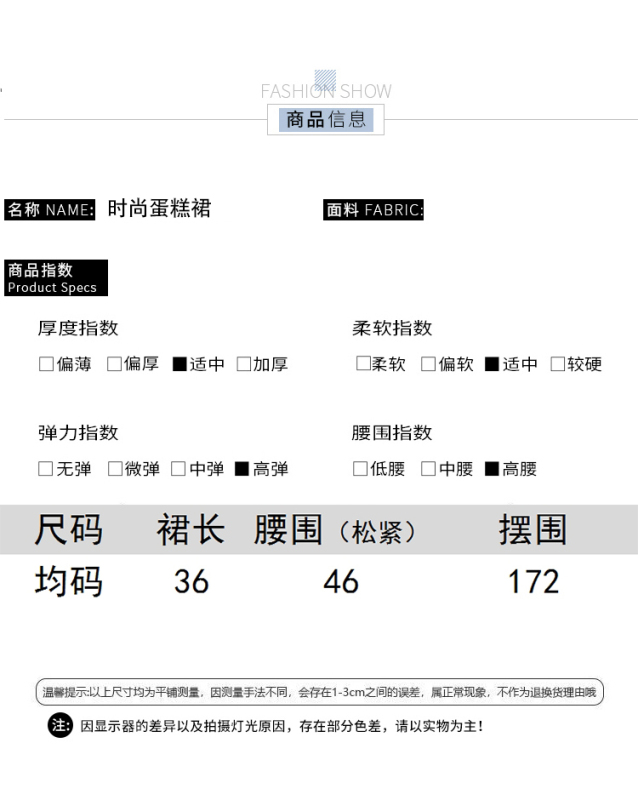
Task: Click the black circular 注 note icon
Action: tap(60, 725)
